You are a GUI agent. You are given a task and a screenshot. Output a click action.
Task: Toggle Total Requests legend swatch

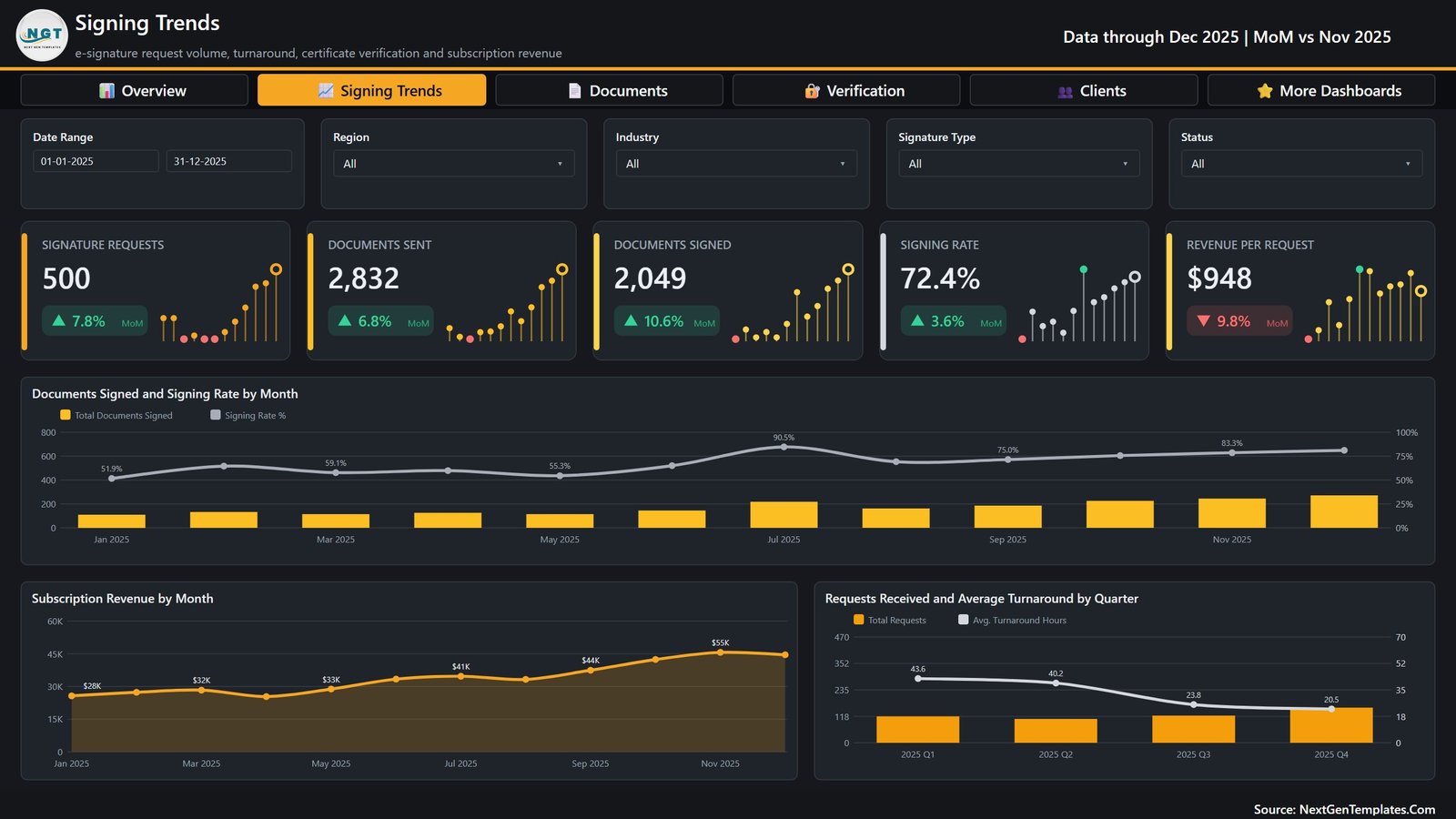pyautogui.click(x=858, y=620)
